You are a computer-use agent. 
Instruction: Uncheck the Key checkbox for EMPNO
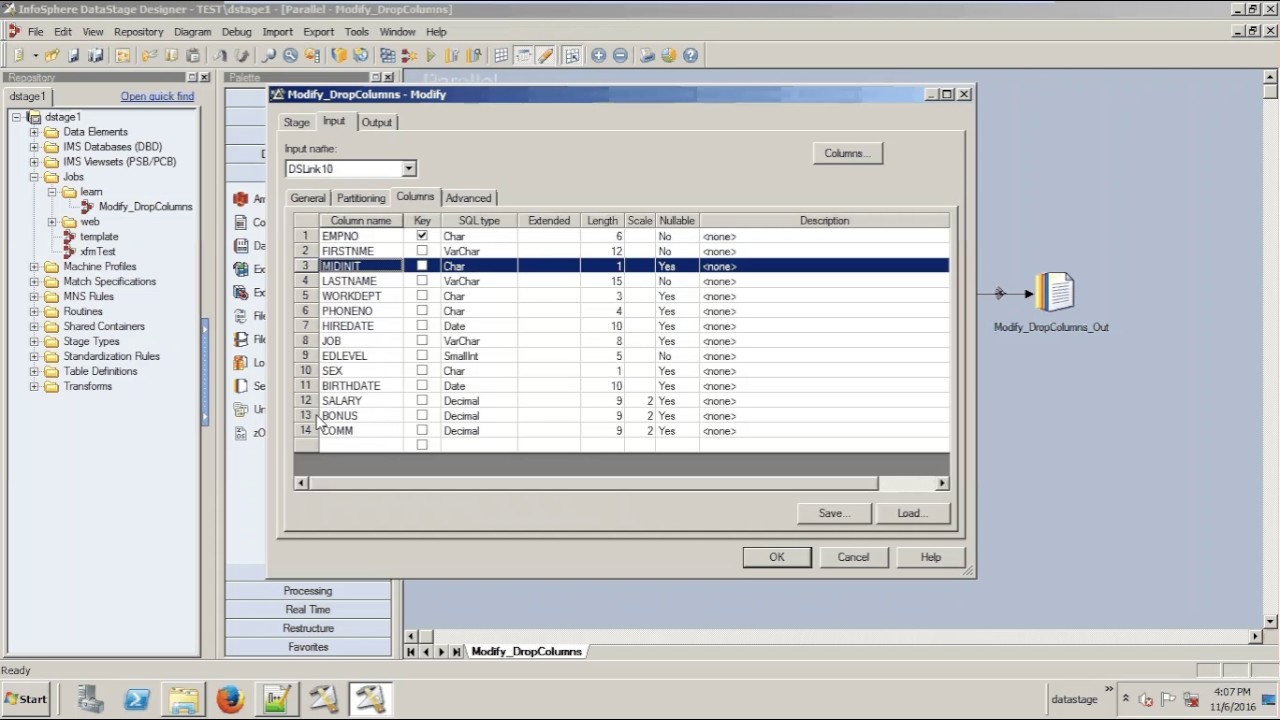pos(422,236)
